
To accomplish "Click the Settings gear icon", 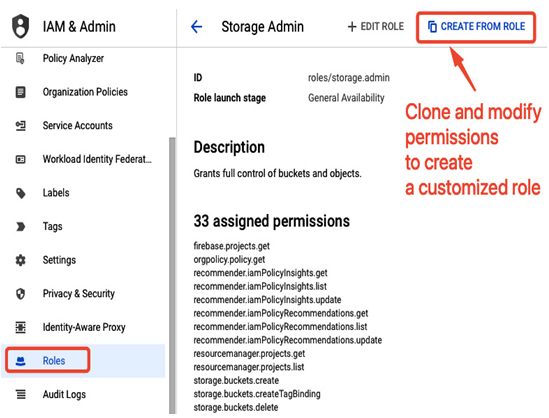I will click(20, 260).
